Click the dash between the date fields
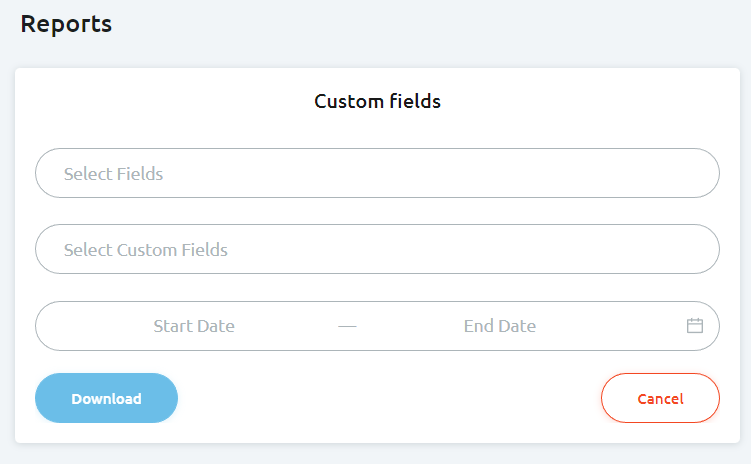 pos(347,326)
